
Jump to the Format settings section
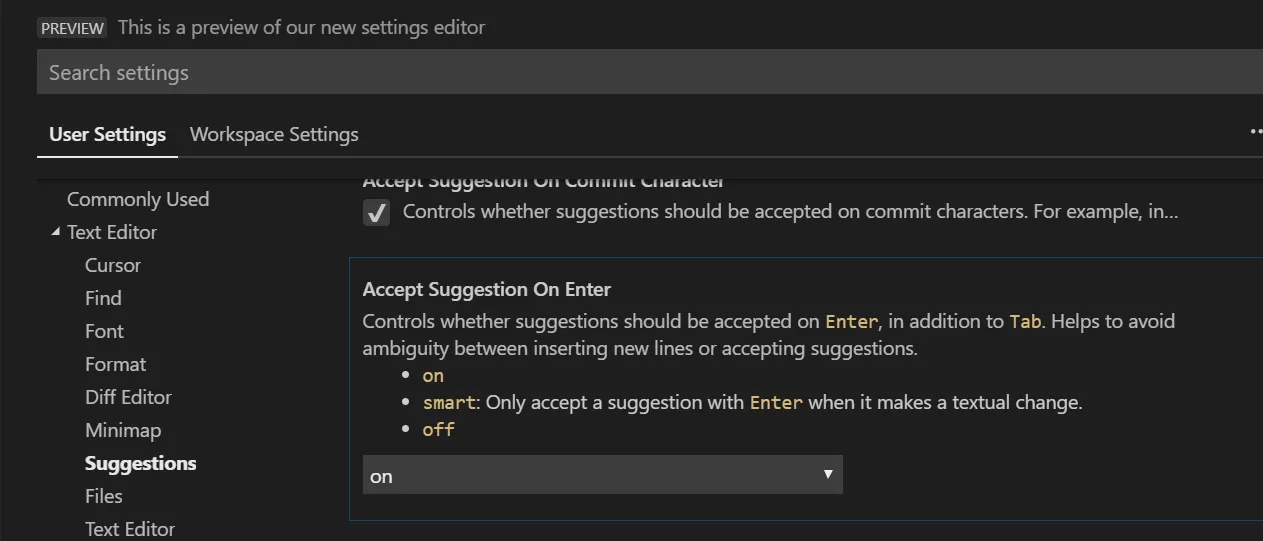[x=115, y=364]
